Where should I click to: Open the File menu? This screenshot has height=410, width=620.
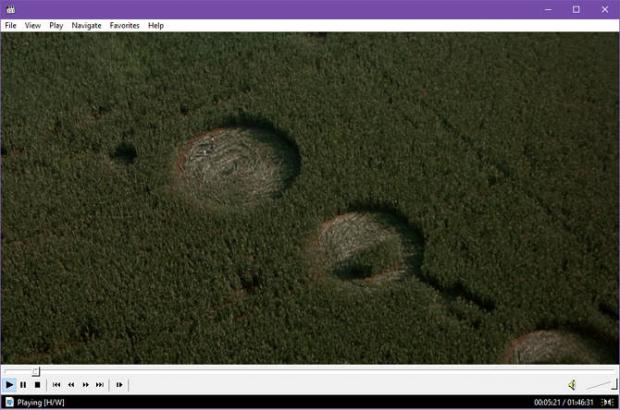coord(10,25)
